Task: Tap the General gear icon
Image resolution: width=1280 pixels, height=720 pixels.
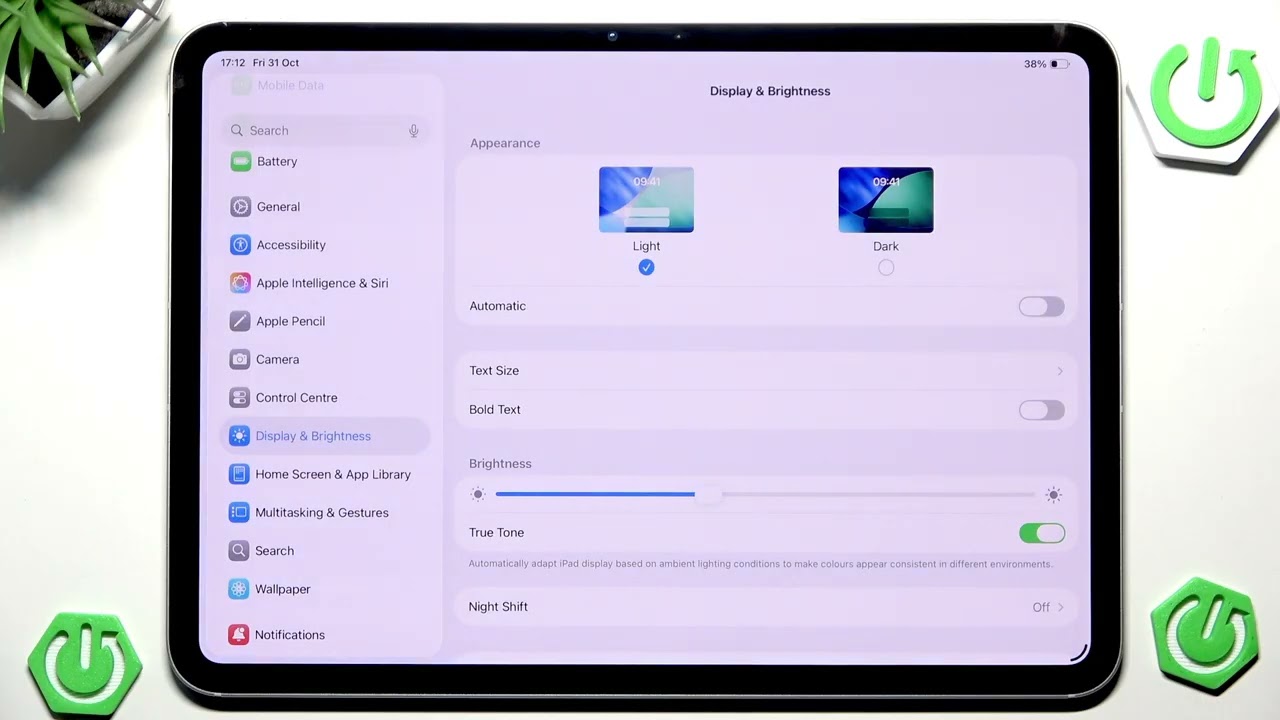Action: coord(240,207)
